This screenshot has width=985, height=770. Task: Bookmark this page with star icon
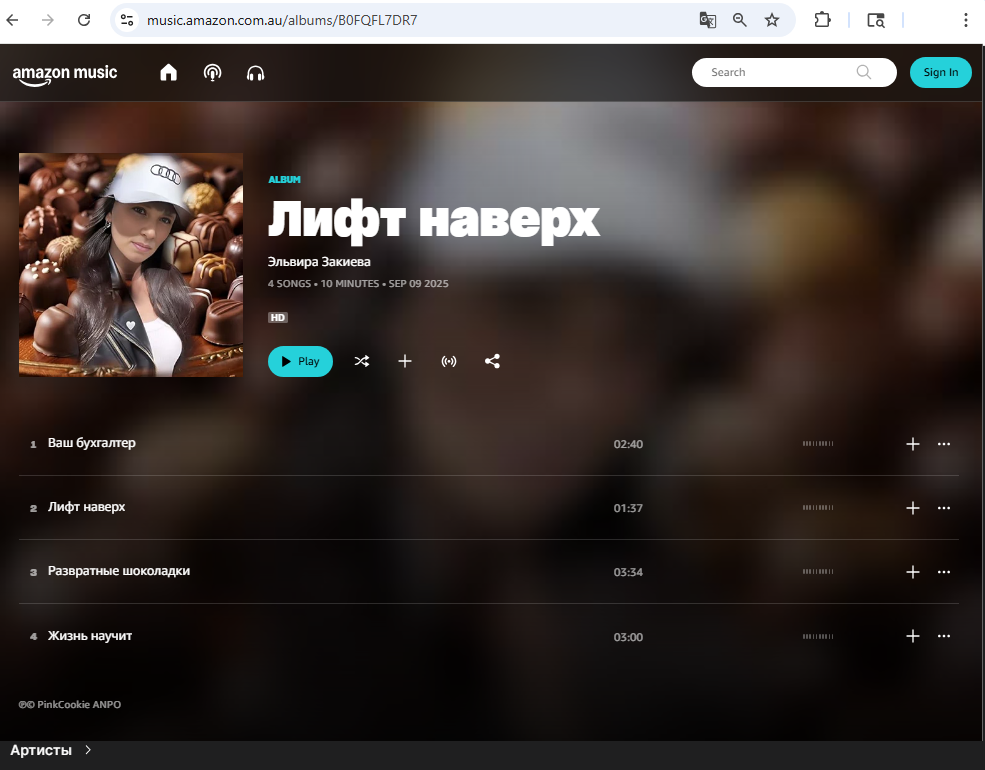[772, 20]
